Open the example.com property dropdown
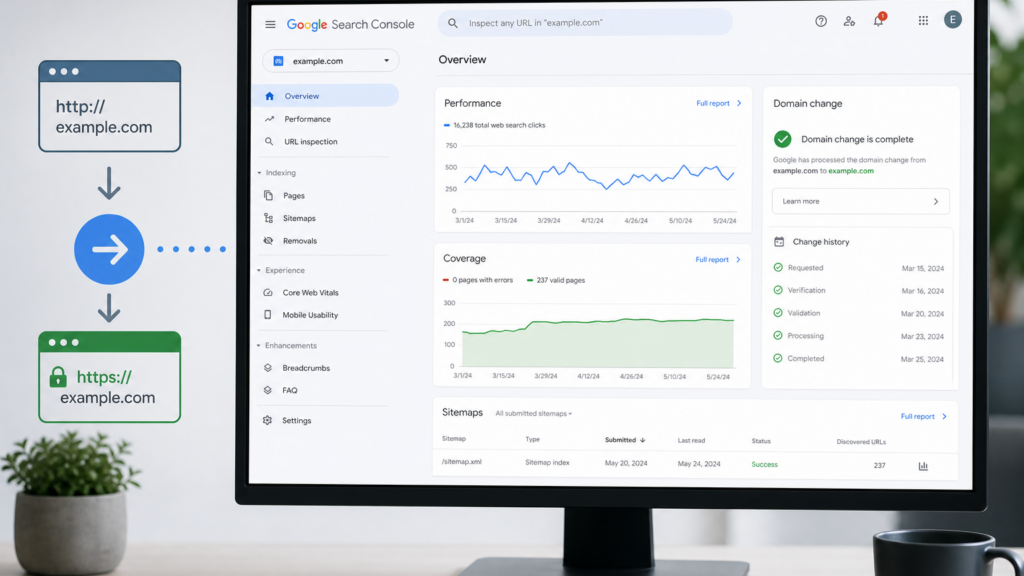Viewport: 1024px width, 576px height. click(330, 61)
